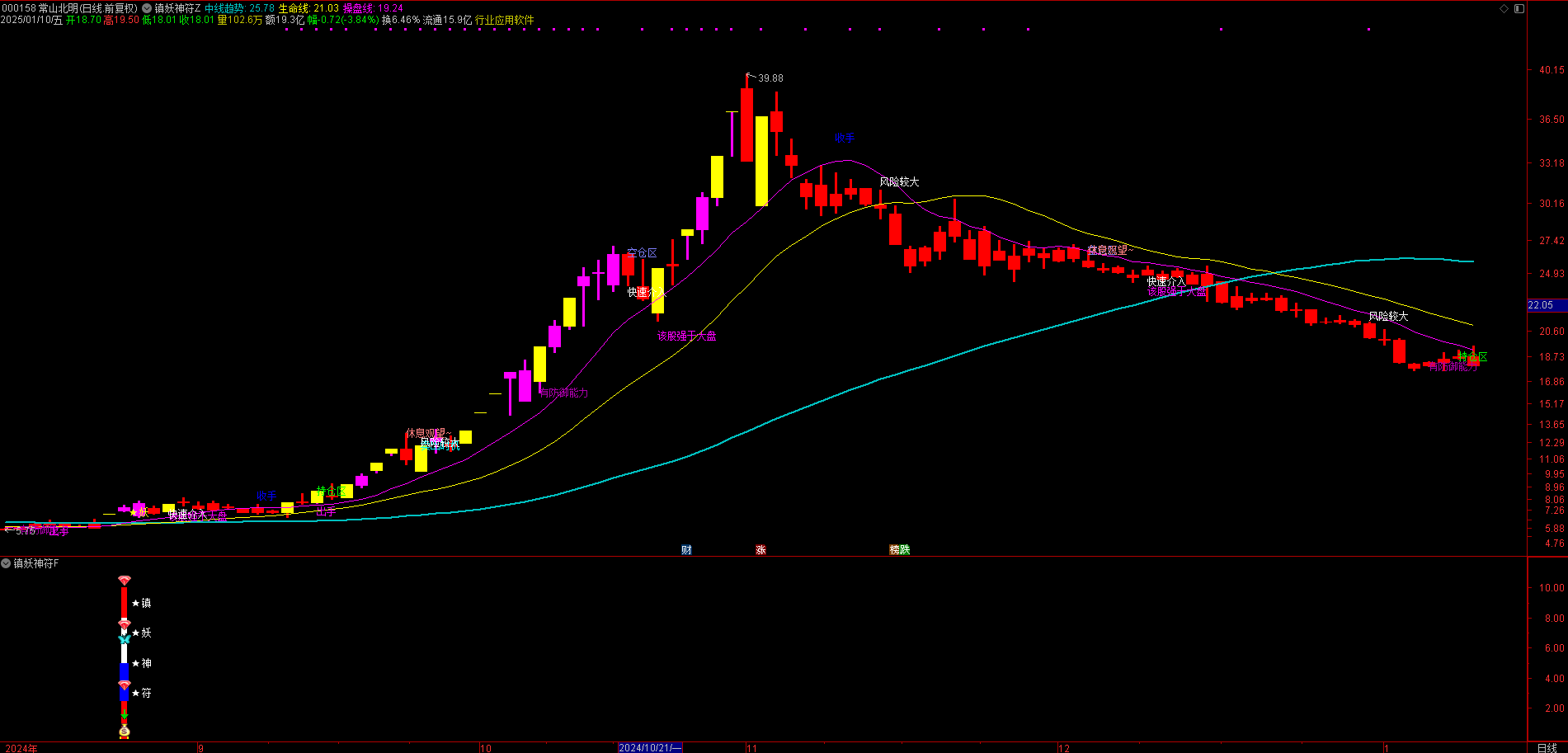Screen dimensions: 1568x753
Task: Click the volume value 量102.6万
Action: [240, 20]
